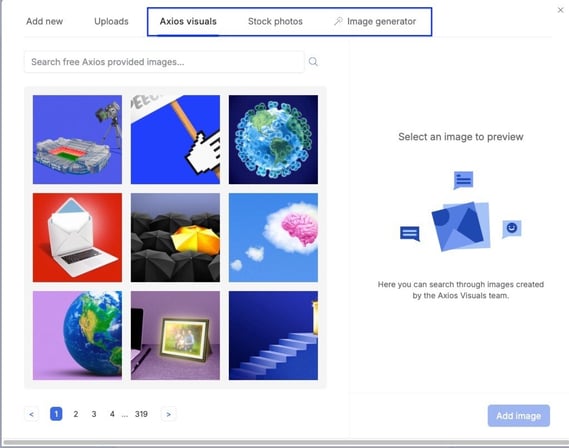This screenshot has height=448, width=569.
Task: Select the envelope laptop on red image
Action: tap(77, 238)
